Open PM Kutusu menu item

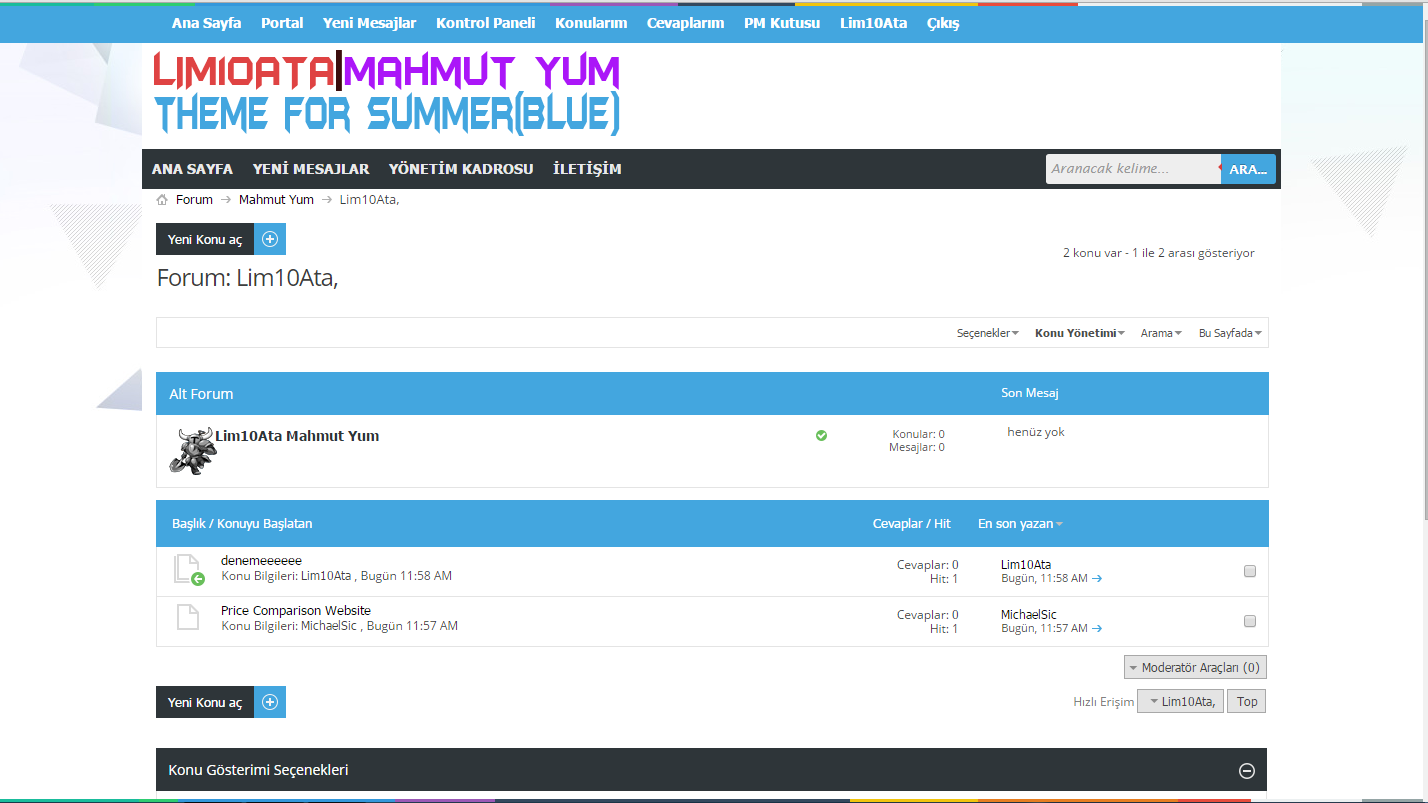click(x=782, y=22)
